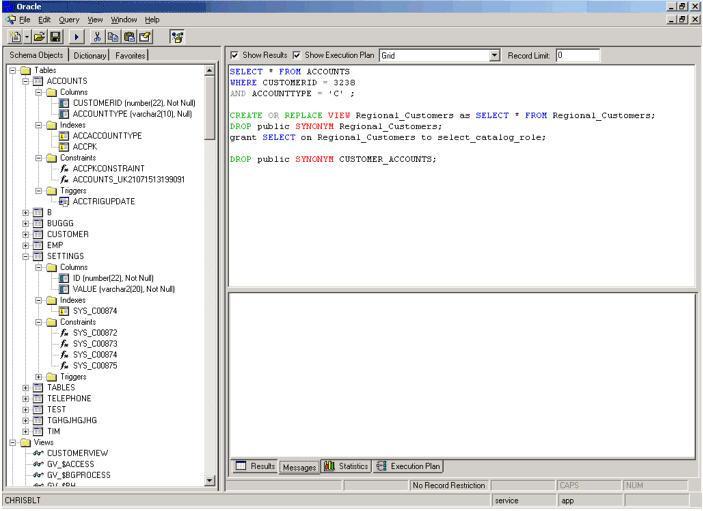Select the ACCOUNTS table icon
703x511 pixels.
[x=39, y=81]
